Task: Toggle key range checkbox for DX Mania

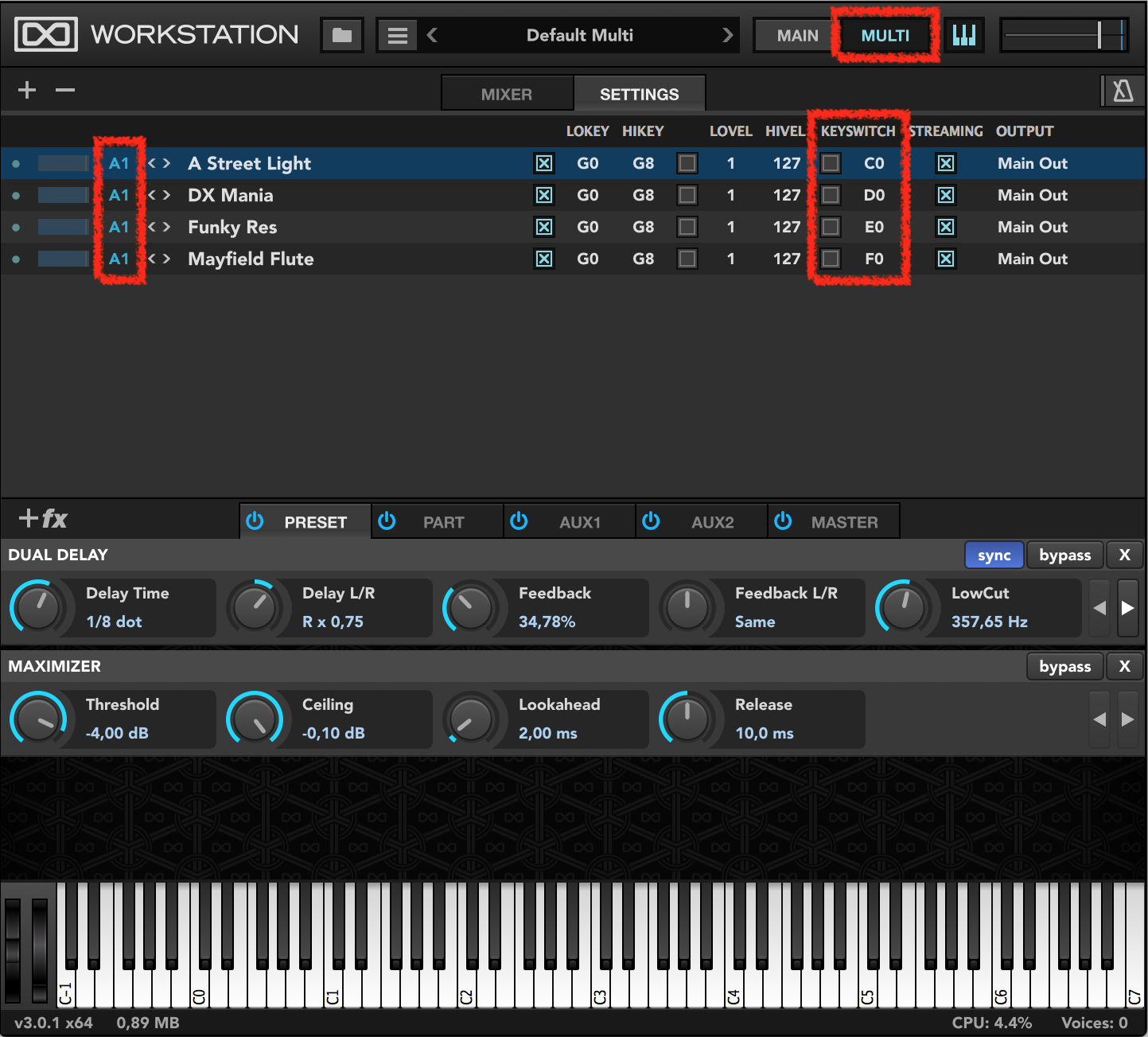Action: (544, 195)
